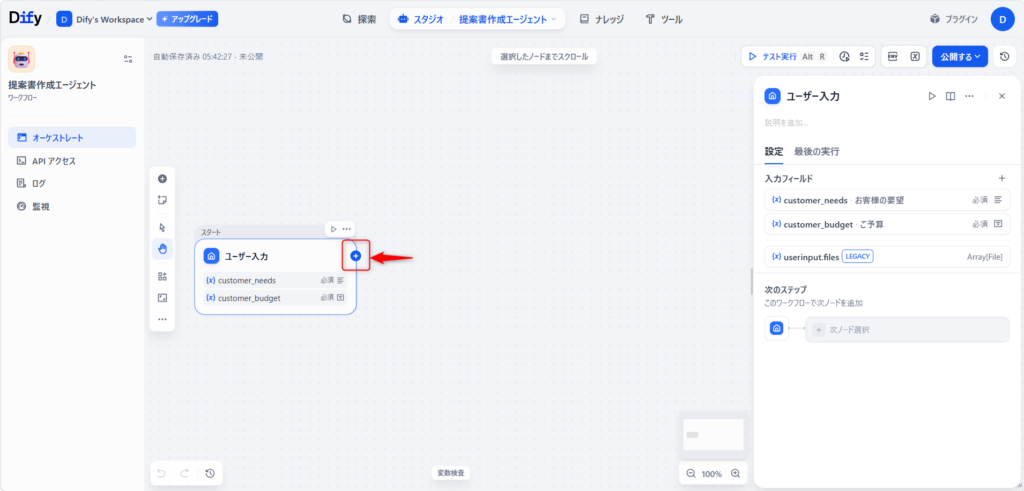Viewport: 1024px width, 491px height.
Task: Select the pointer mode tool
Action: [x=162, y=227]
